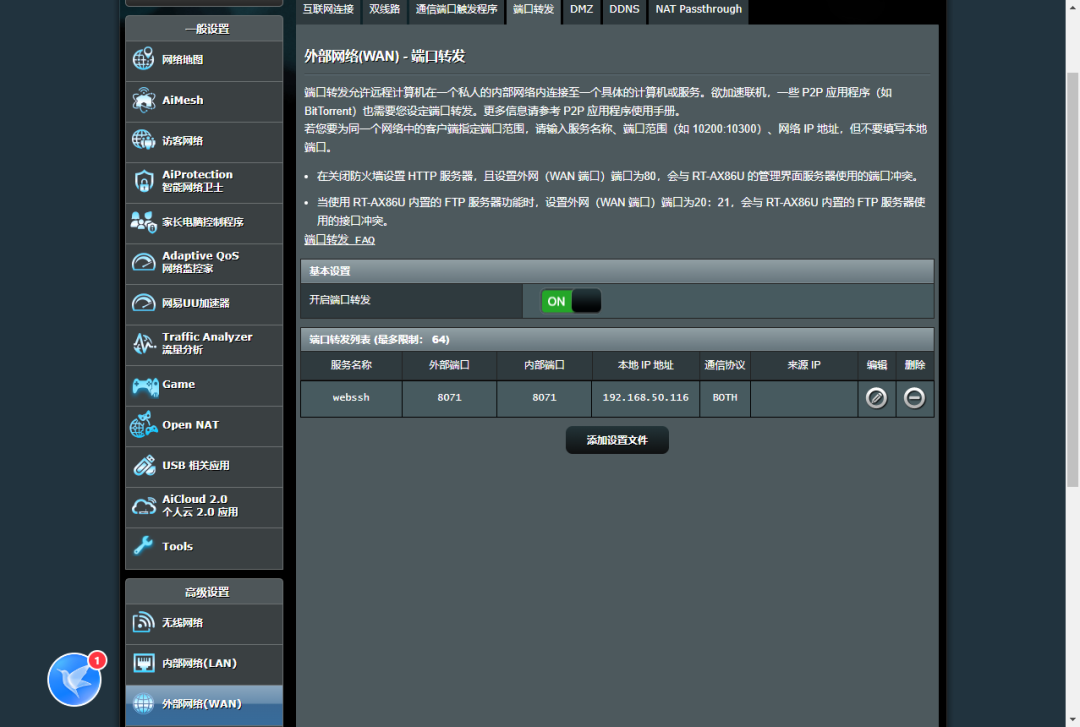Viewport: 1080px width, 727px height.
Task: Edit the webssh port forwarding rule
Action: [875, 397]
